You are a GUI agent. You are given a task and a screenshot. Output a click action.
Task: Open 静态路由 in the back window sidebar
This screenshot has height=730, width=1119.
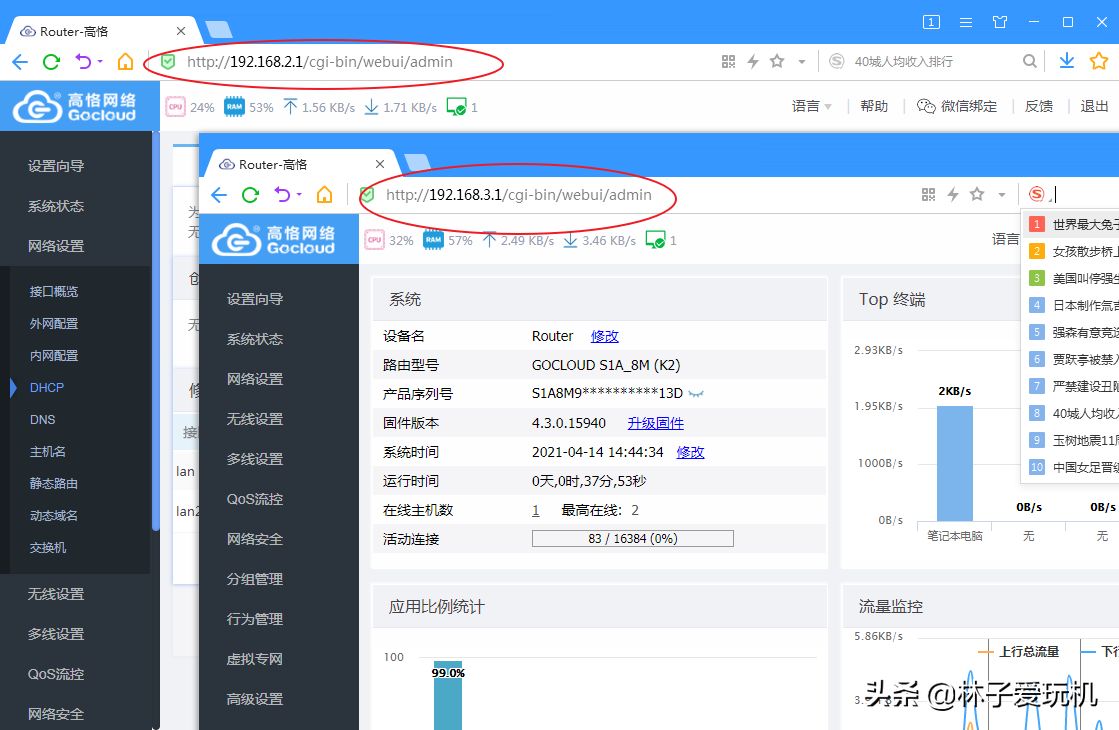(x=54, y=483)
